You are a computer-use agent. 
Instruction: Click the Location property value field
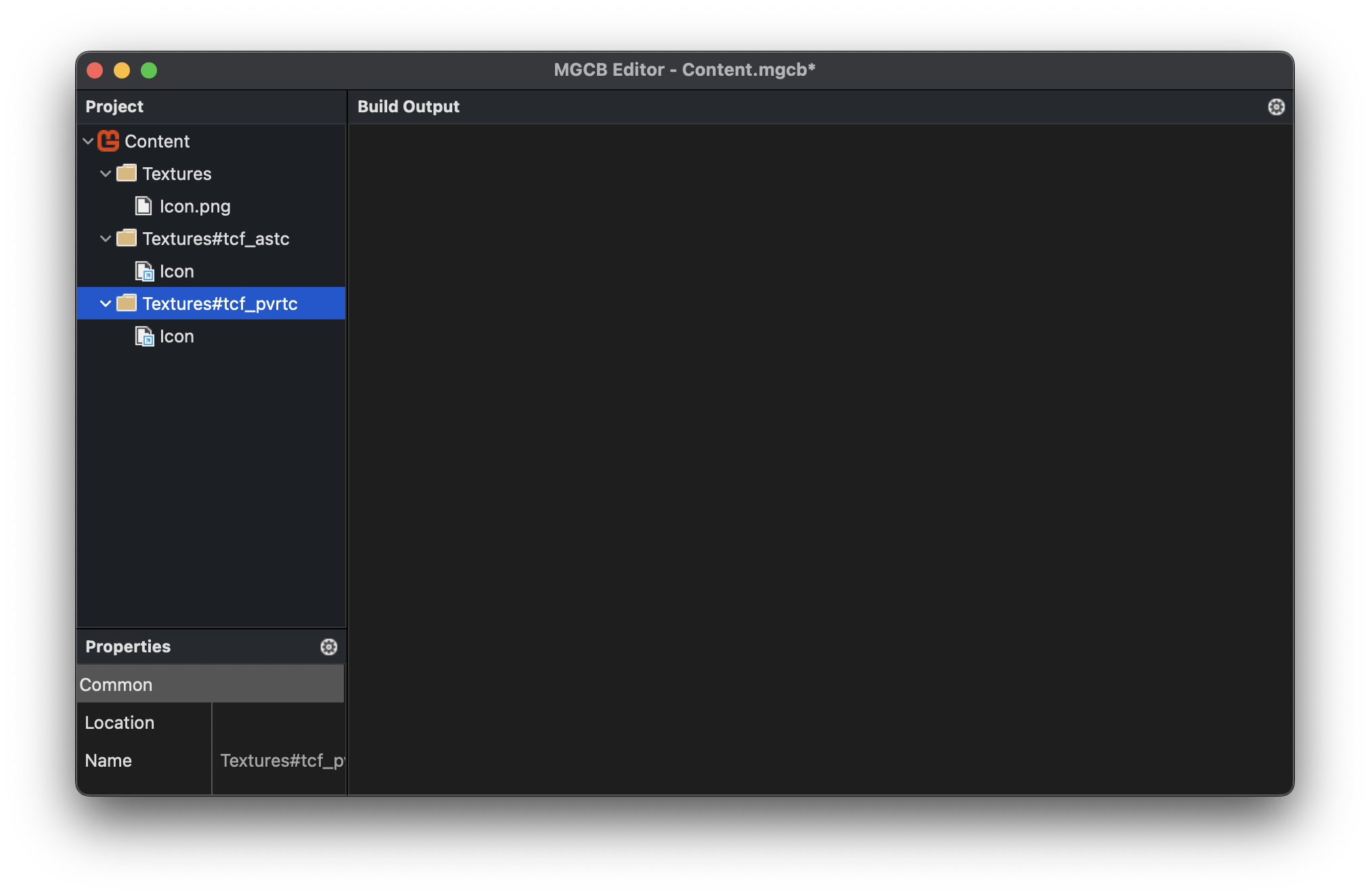[x=279, y=722]
